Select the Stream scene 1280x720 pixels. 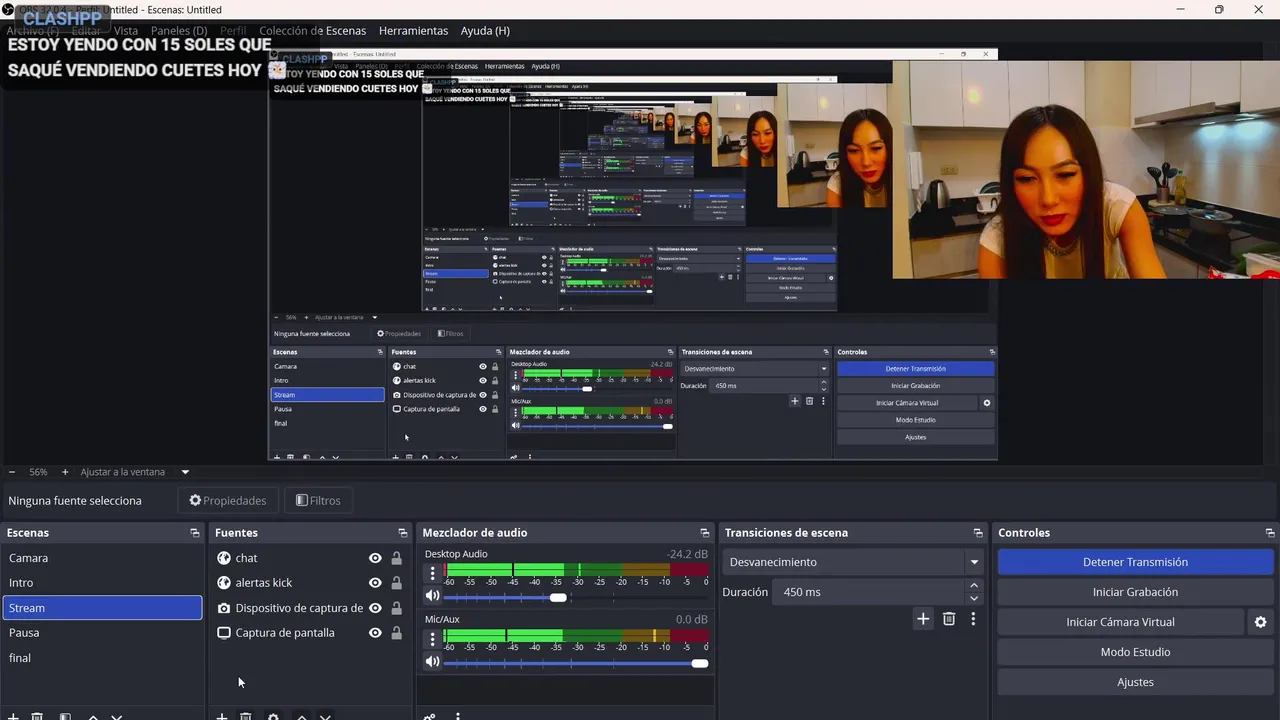pyautogui.click(x=102, y=608)
